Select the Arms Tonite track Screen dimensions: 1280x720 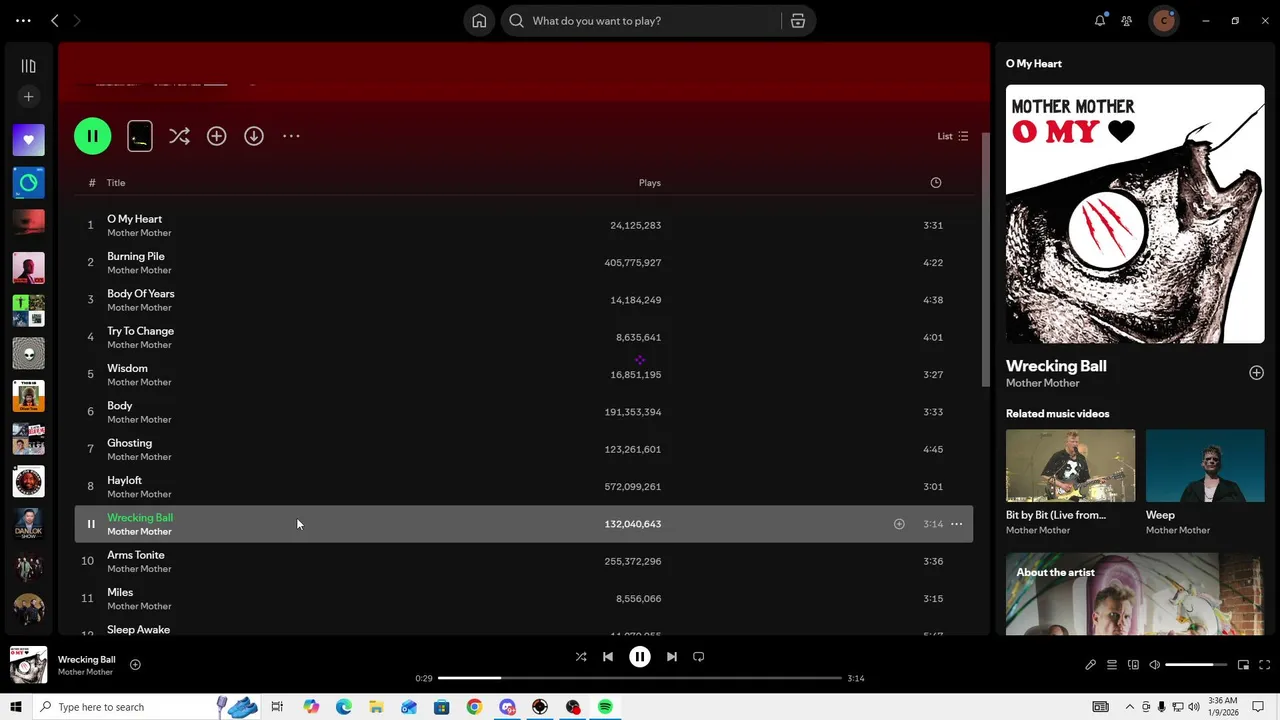tap(524, 561)
